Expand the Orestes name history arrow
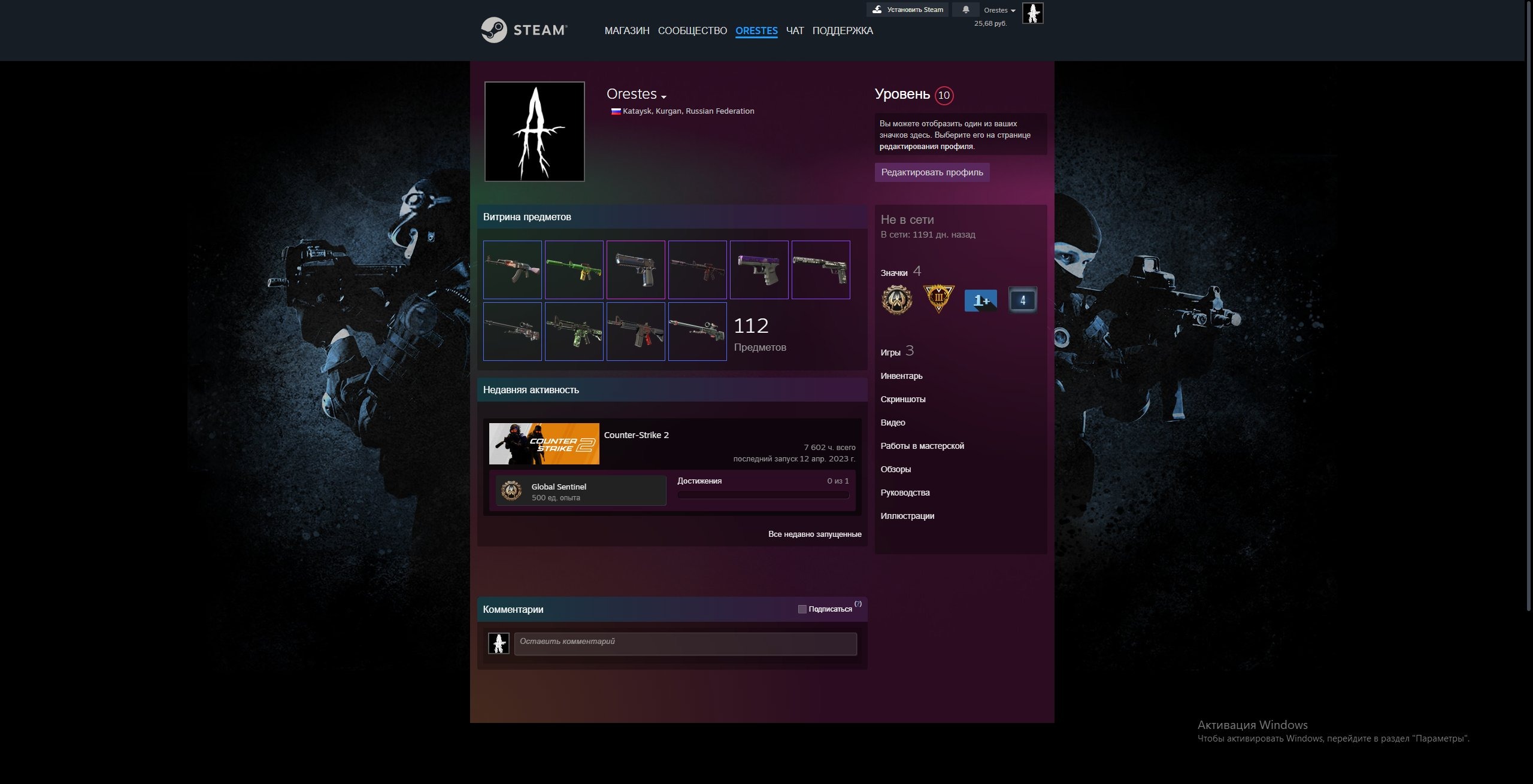 (x=664, y=96)
